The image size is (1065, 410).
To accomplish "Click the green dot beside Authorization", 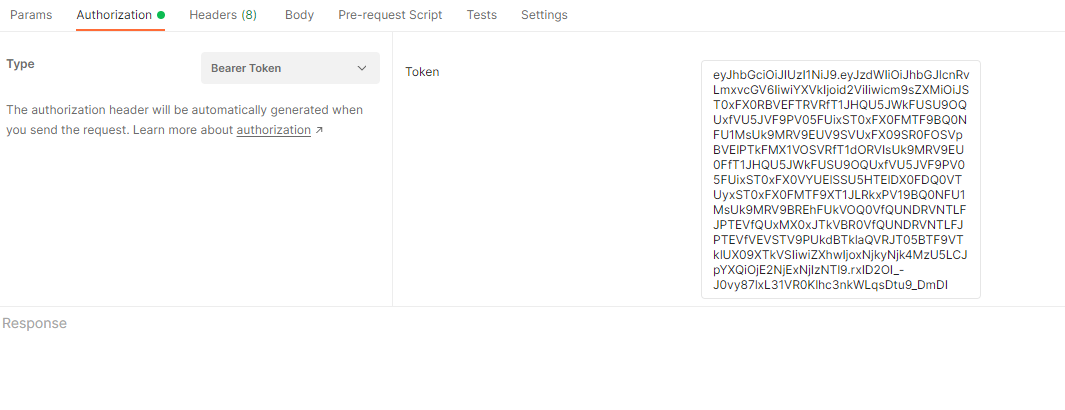I will (x=161, y=15).
